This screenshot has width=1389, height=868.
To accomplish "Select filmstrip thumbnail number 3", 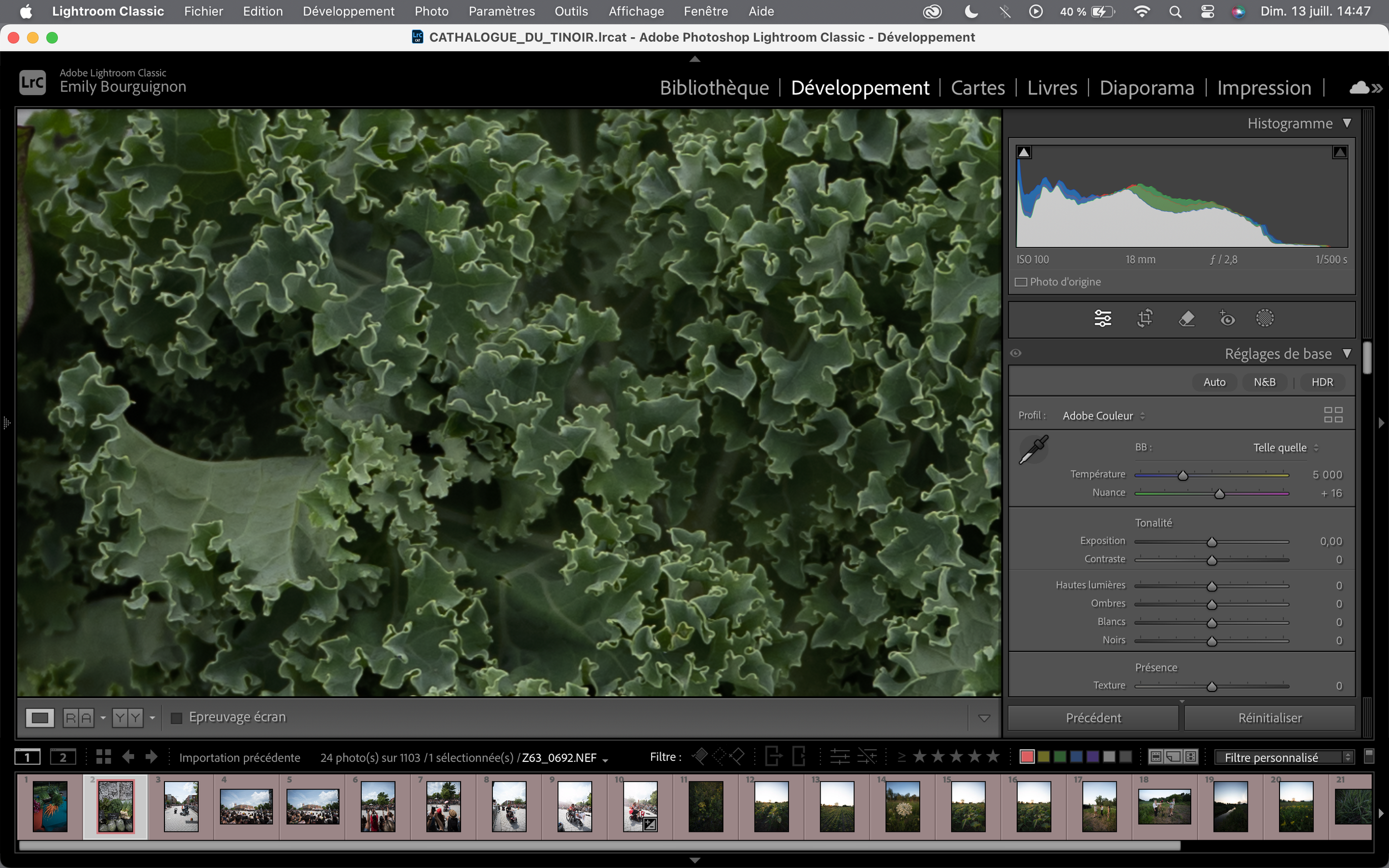I will (x=181, y=806).
